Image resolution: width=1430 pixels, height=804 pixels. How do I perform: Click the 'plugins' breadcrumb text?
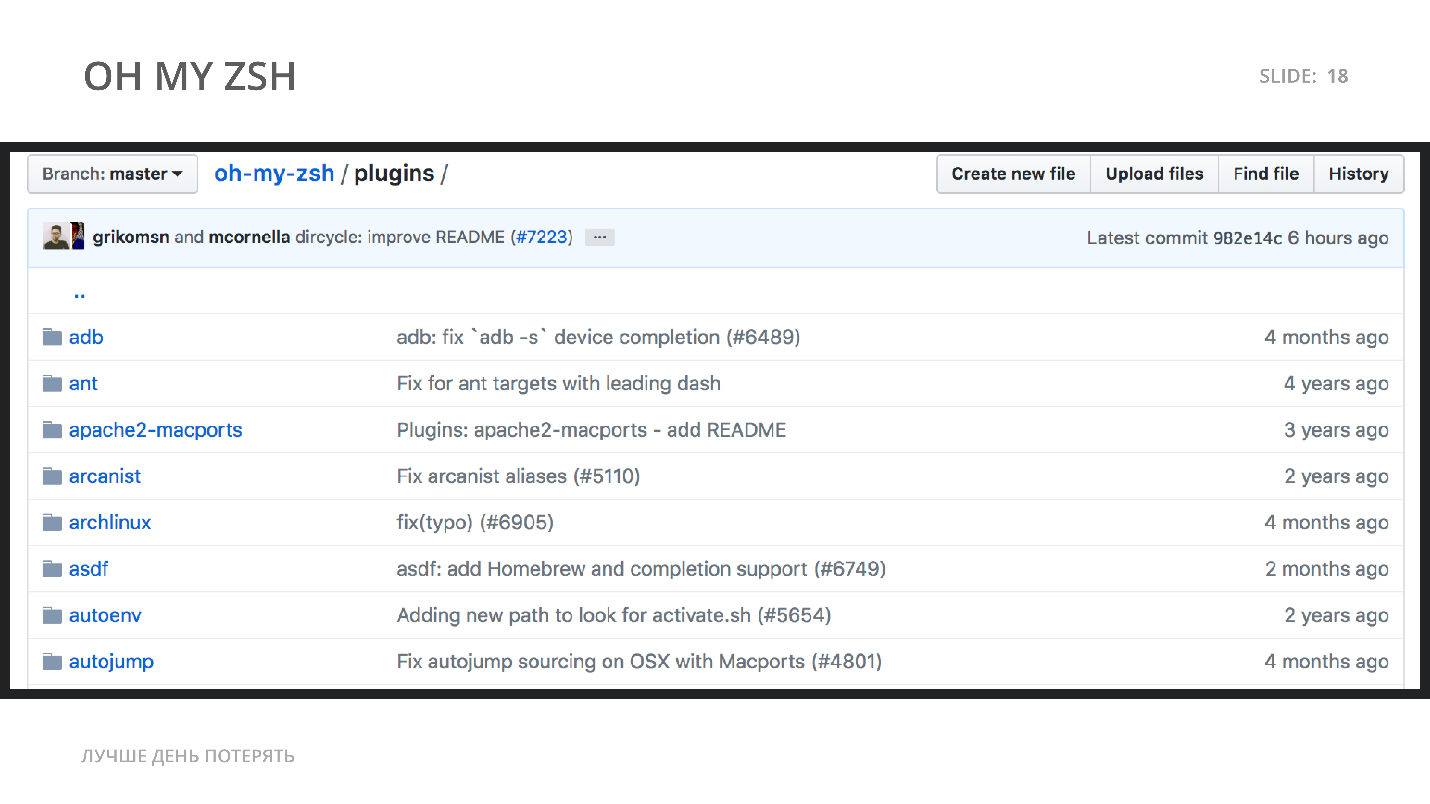coord(394,174)
